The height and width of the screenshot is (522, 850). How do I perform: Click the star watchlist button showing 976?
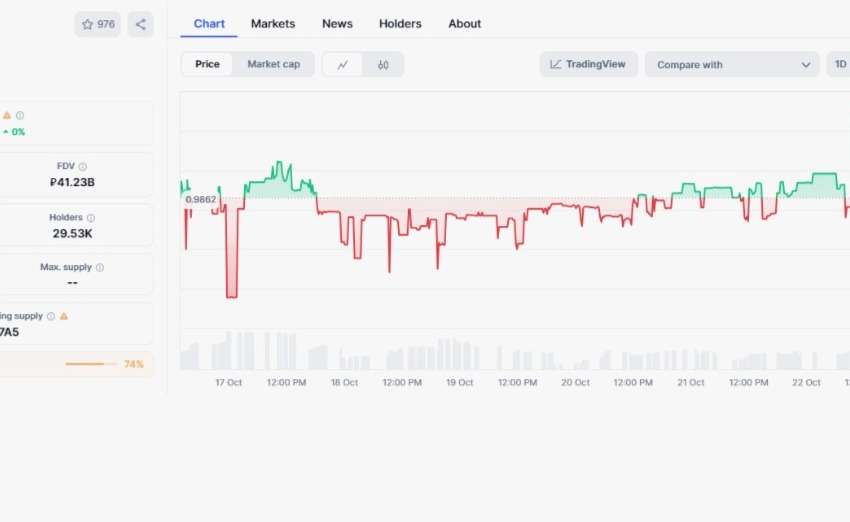97,24
